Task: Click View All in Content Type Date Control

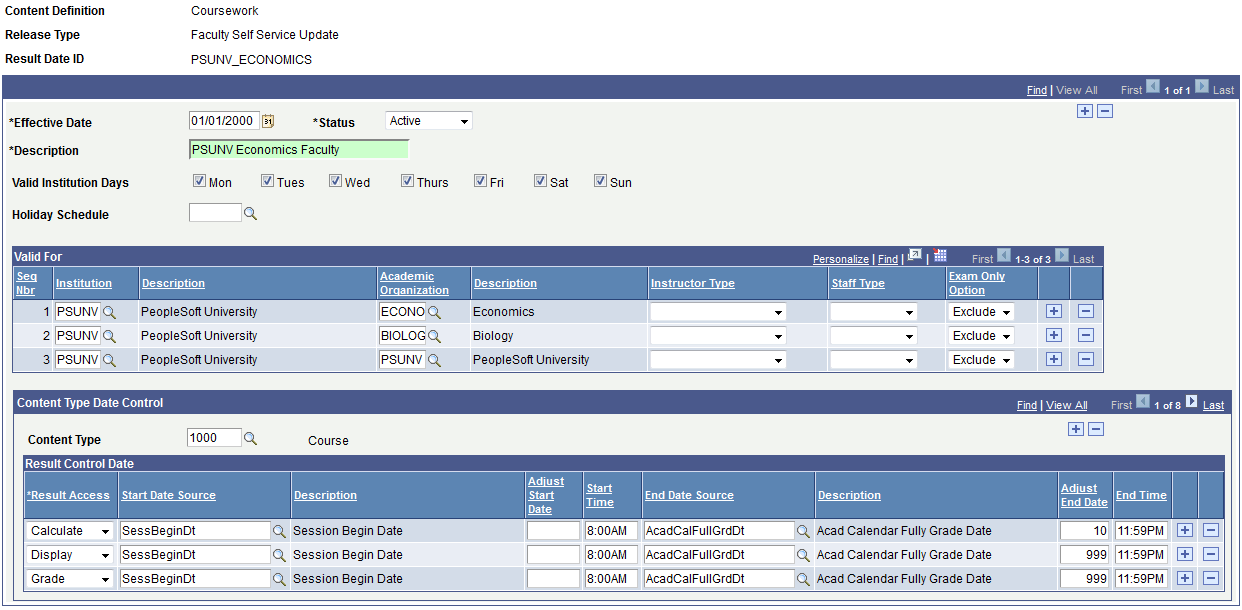Action: [1066, 405]
